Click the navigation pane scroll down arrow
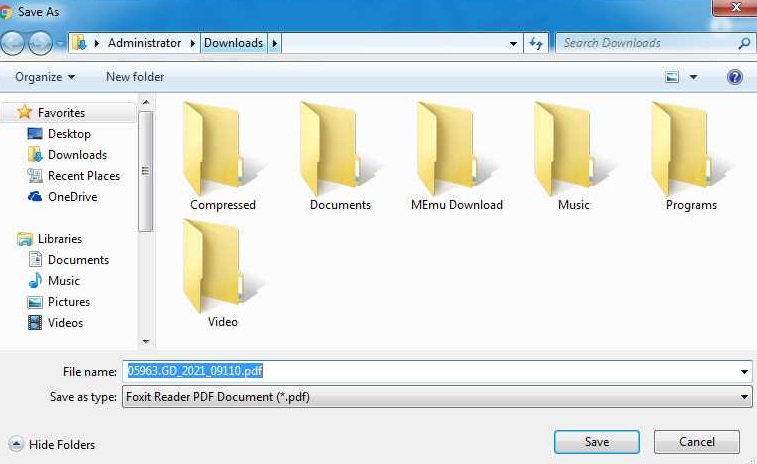 tap(146, 342)
